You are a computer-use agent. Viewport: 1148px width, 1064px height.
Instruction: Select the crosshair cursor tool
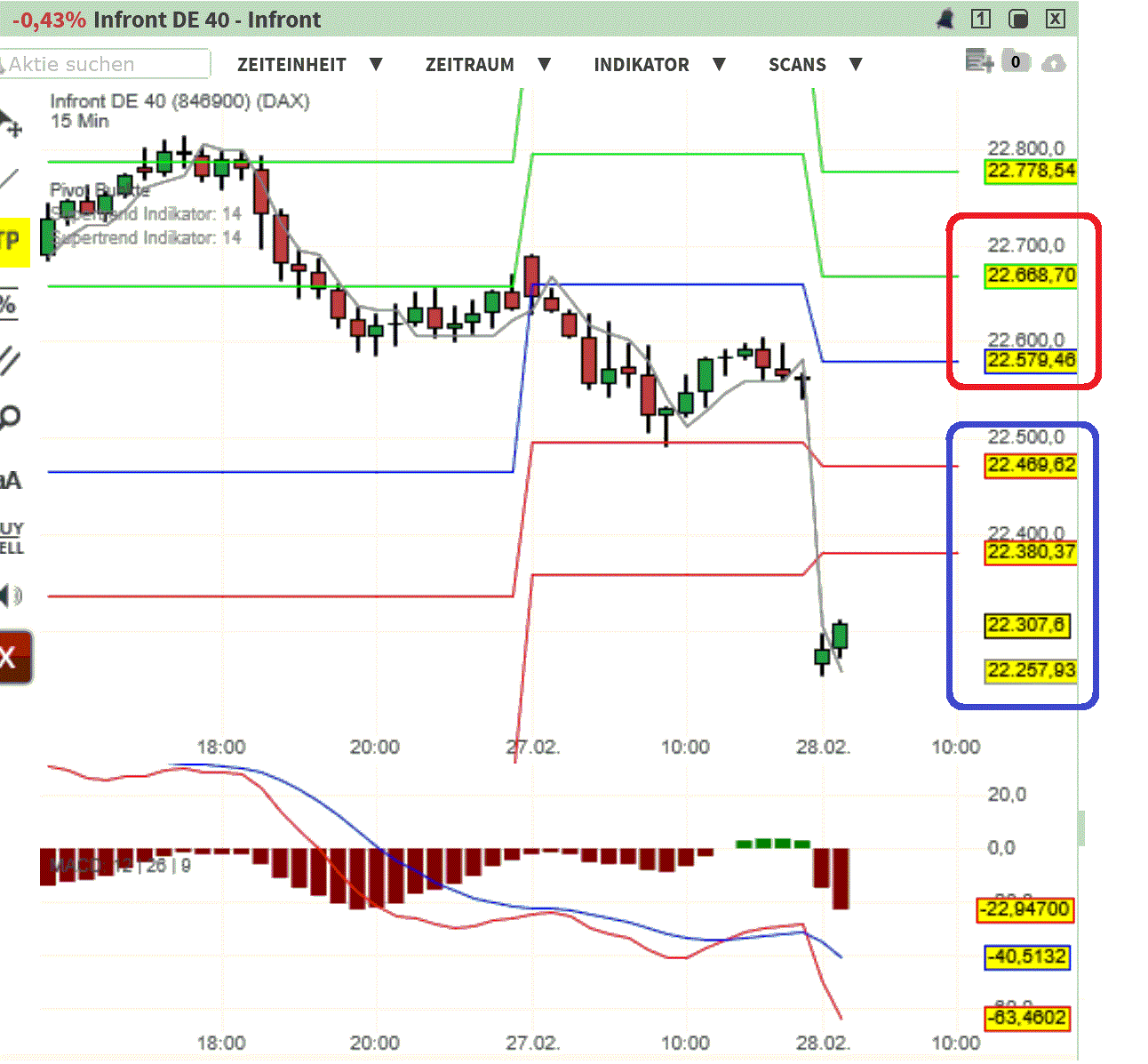pos(9,120)
